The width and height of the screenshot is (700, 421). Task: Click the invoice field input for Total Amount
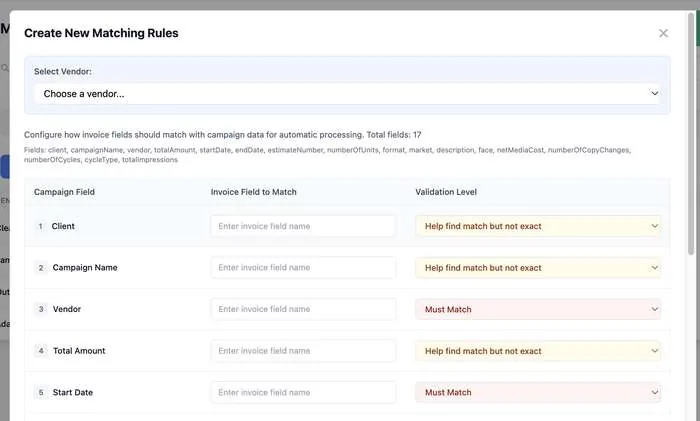[x=303, y=350]
